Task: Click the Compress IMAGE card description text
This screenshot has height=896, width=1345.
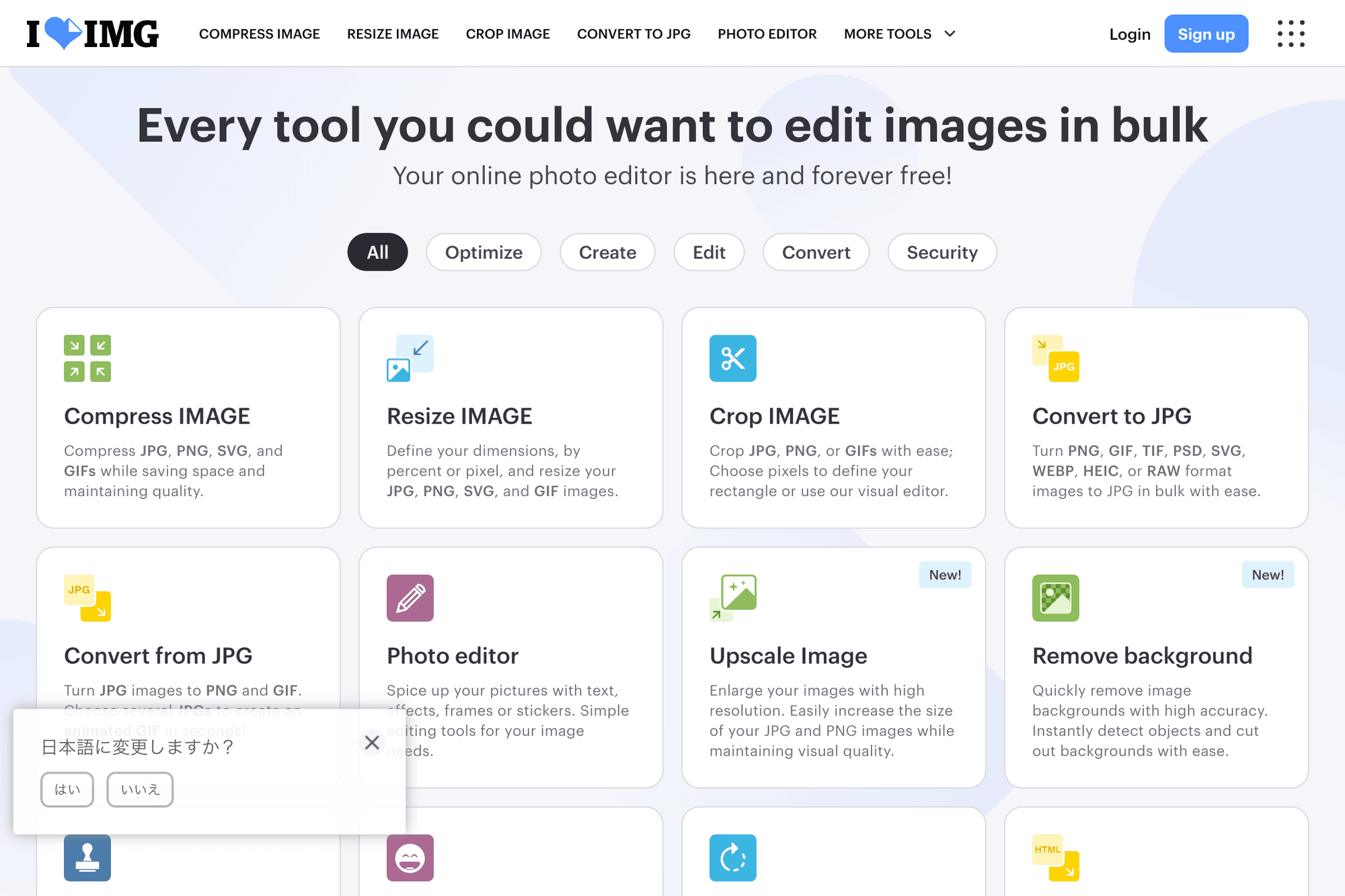Action: [174, 471]
